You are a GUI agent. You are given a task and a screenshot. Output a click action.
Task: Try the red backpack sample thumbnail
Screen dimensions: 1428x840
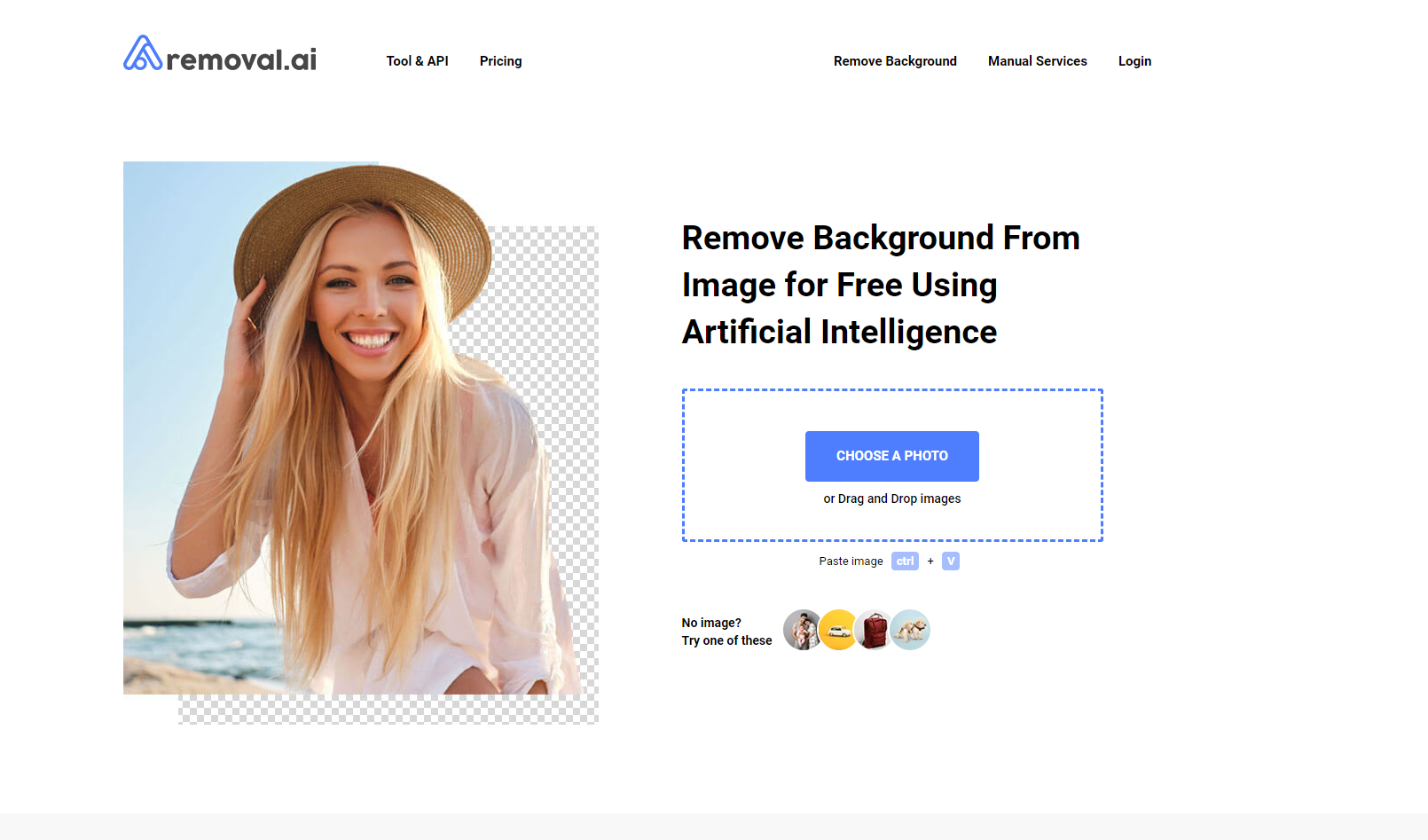pyautogui.click(x=875, y=630)
